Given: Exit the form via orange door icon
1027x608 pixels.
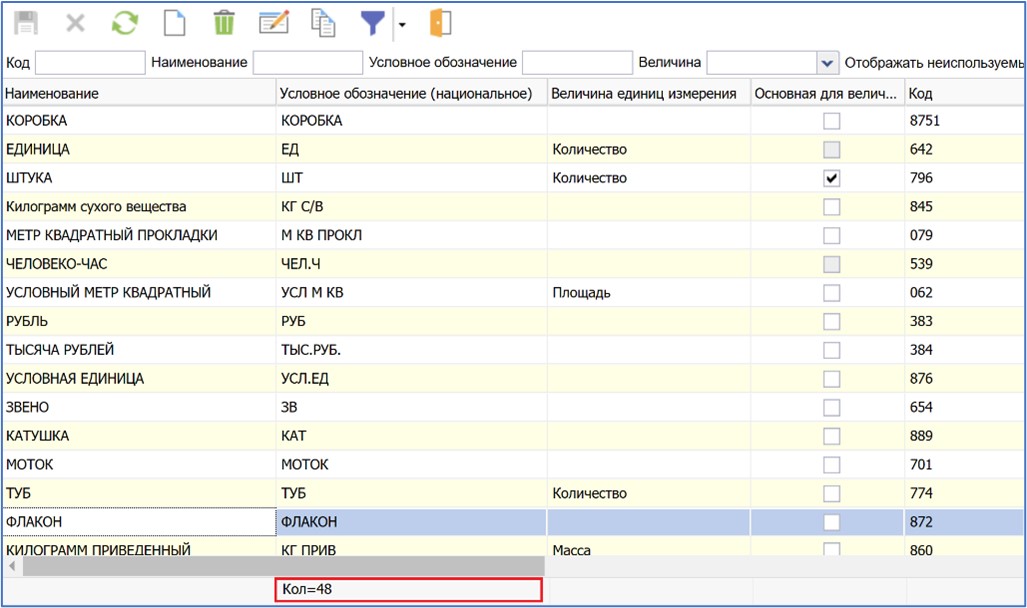Looking at the screenshot, I should click(440, 23).
